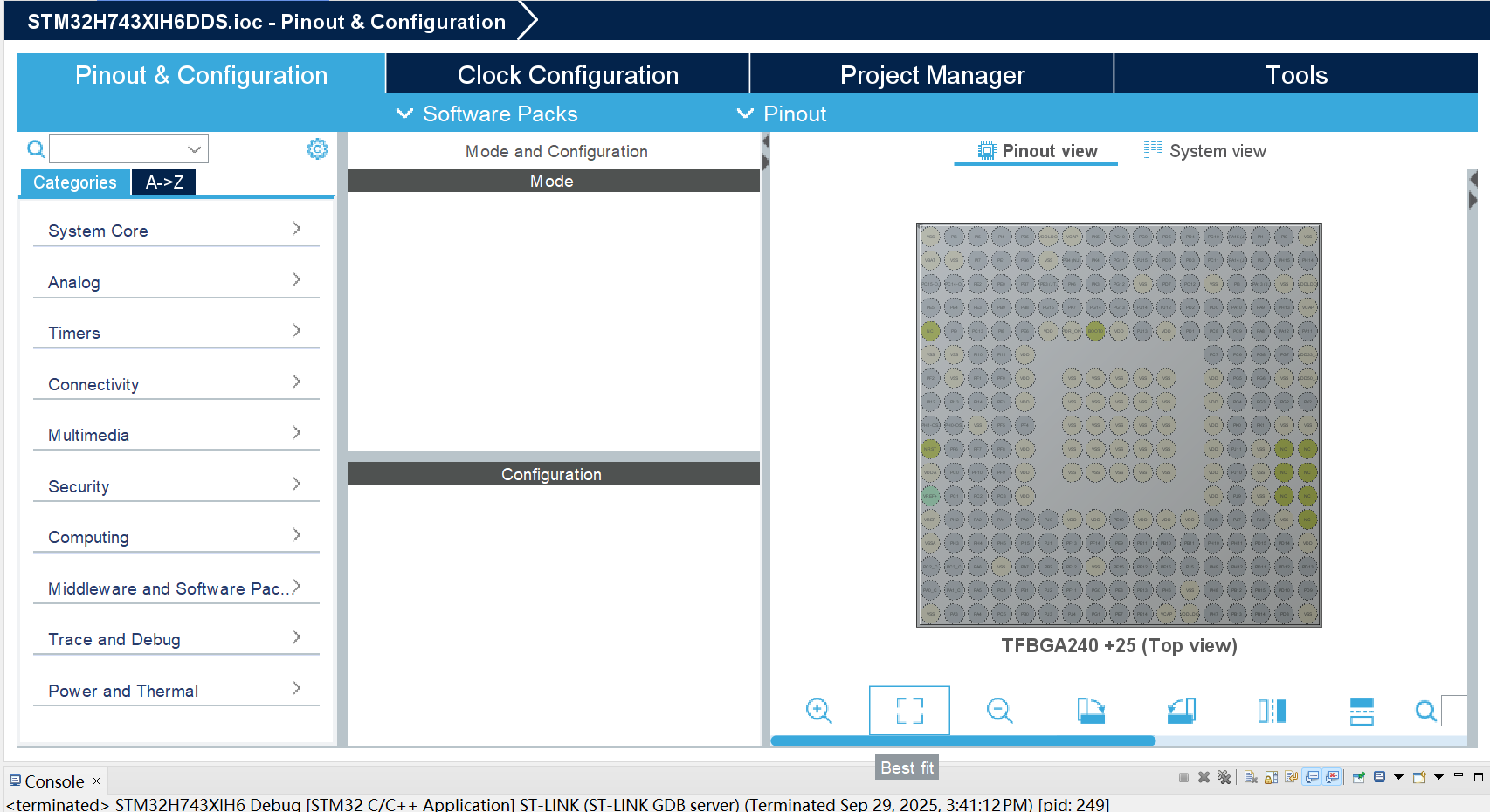This screenshot has height=812, width=1490.
Task: Expand the Computing category
Action: [x=176, y=537]
